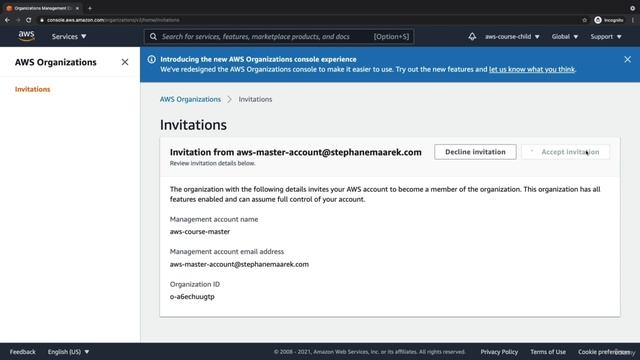This screenshot has height=360, width=640.
Task: Open the notifications bell icon
Action: pyautogui.click(x=472, y=36)
